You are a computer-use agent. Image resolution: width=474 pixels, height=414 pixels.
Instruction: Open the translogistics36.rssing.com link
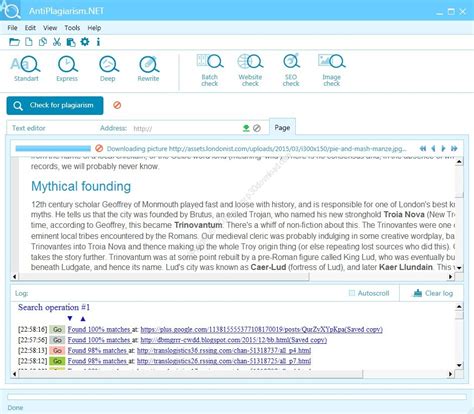pyautogui.click(x=224, y=351)
